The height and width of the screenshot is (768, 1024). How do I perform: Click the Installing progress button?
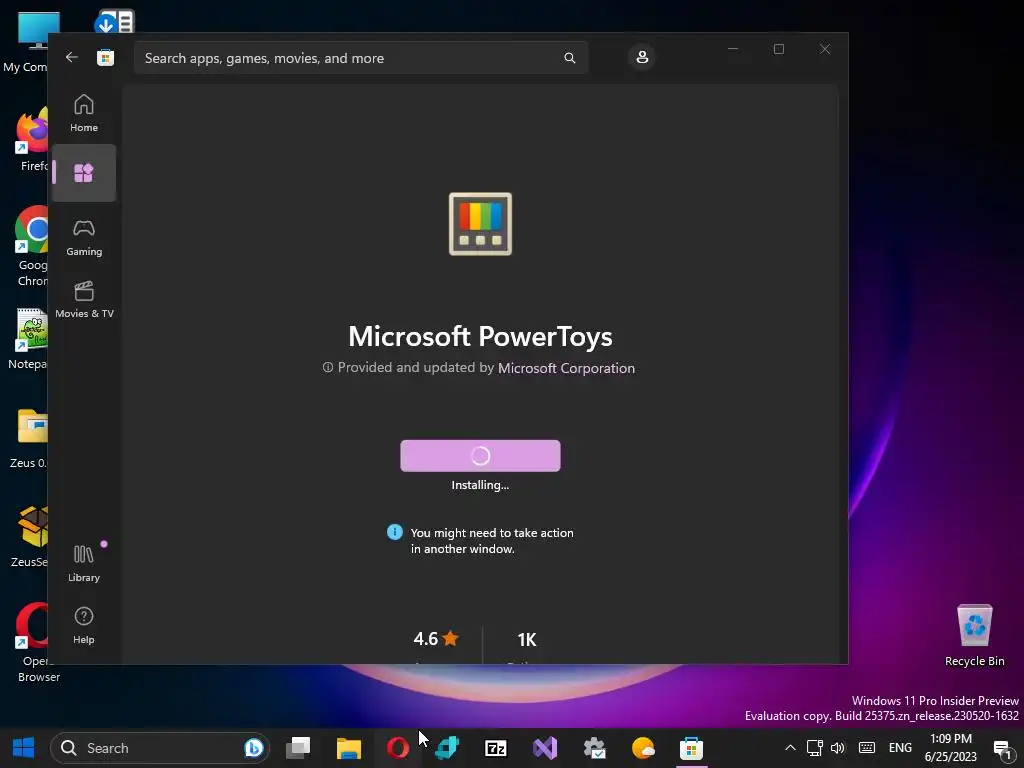480,456
